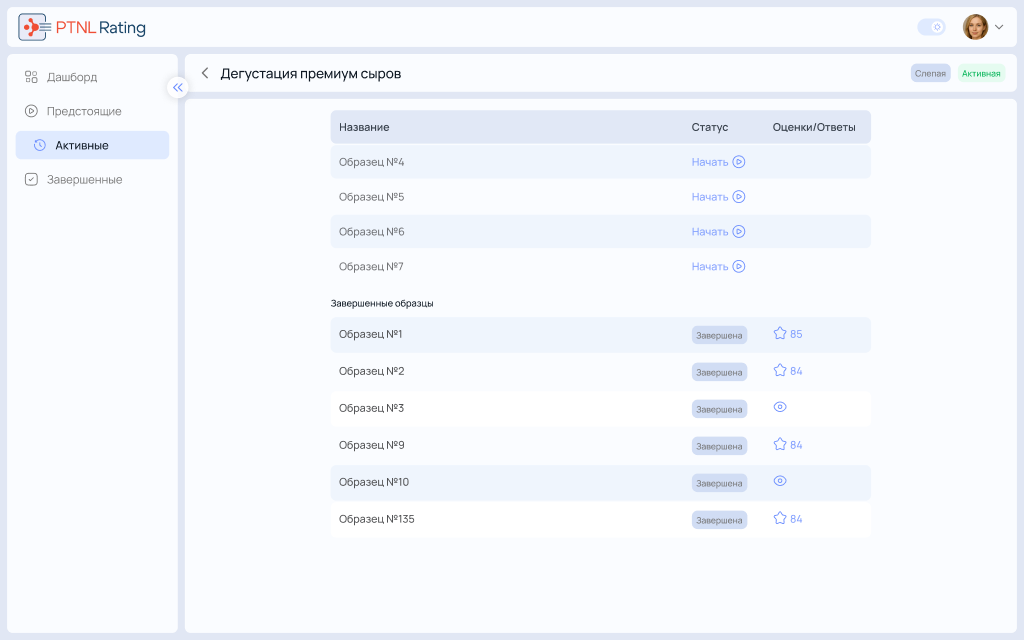Toggle the light/dark theme switch
Viewport: 1024px width, 640px height.
931,27
